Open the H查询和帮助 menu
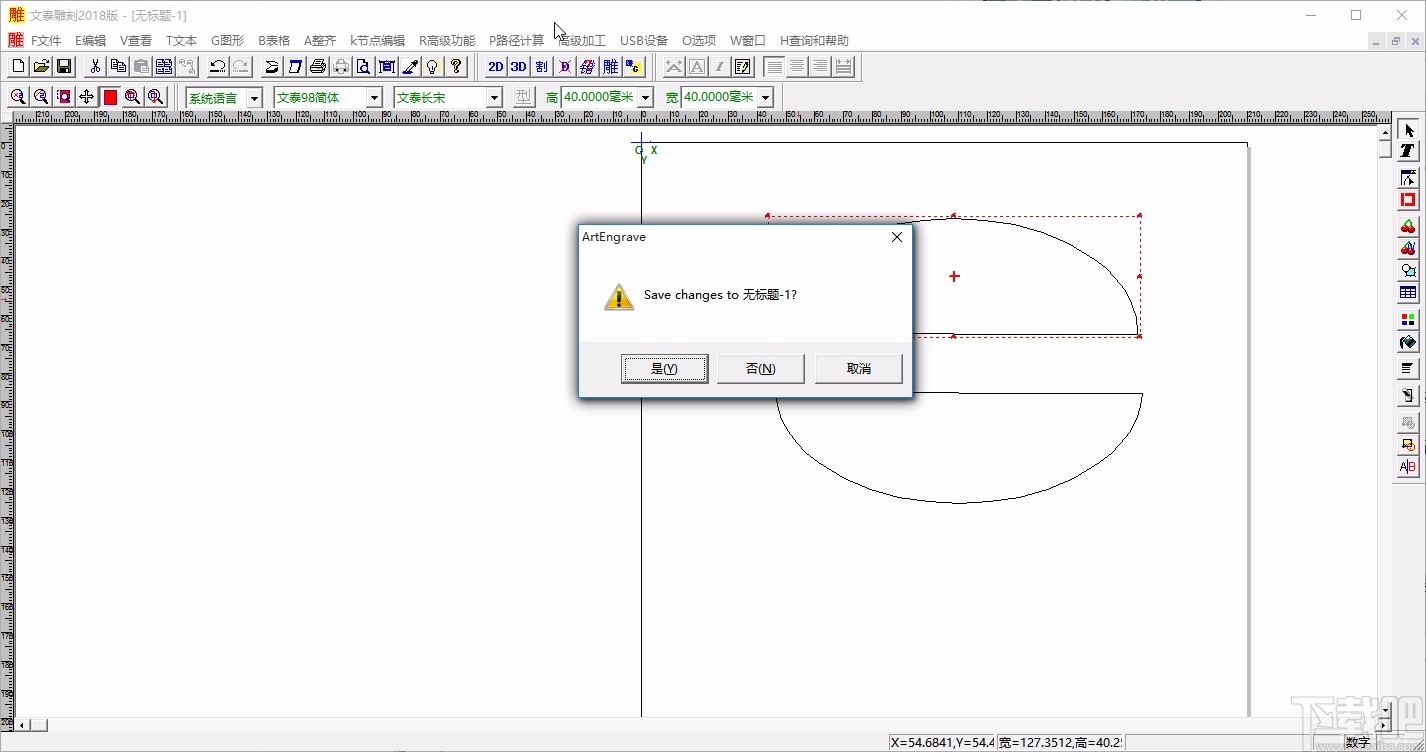1426x752 pixels. pos(814,41)
